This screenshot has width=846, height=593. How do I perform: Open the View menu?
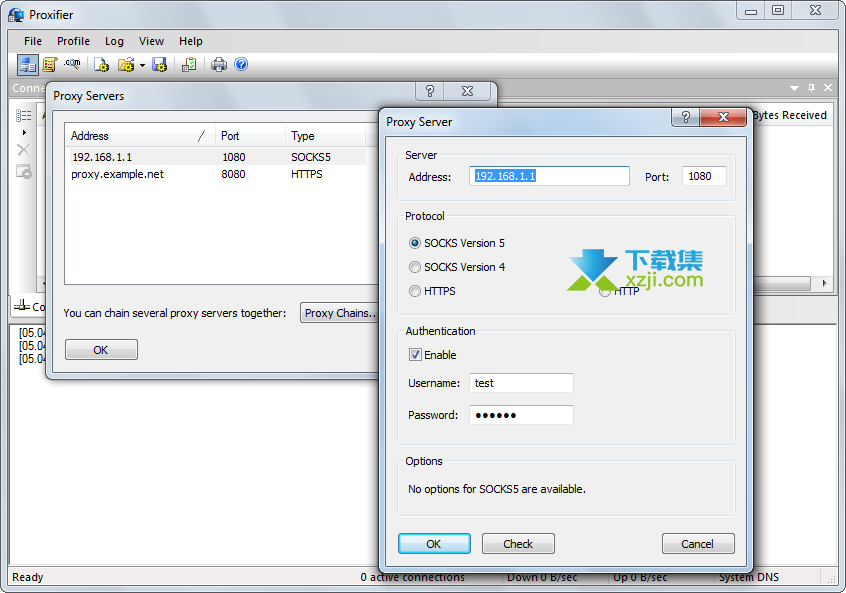click(151, 41)
